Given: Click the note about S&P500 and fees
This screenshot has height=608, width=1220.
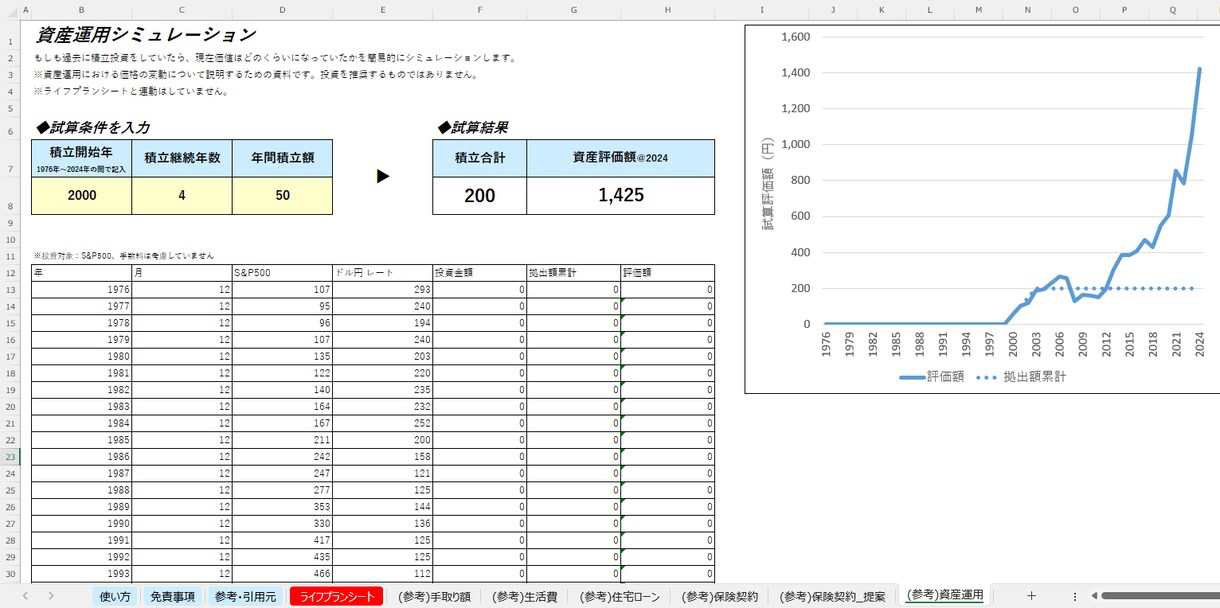Looking at the screenshot, I should [124, 256].
